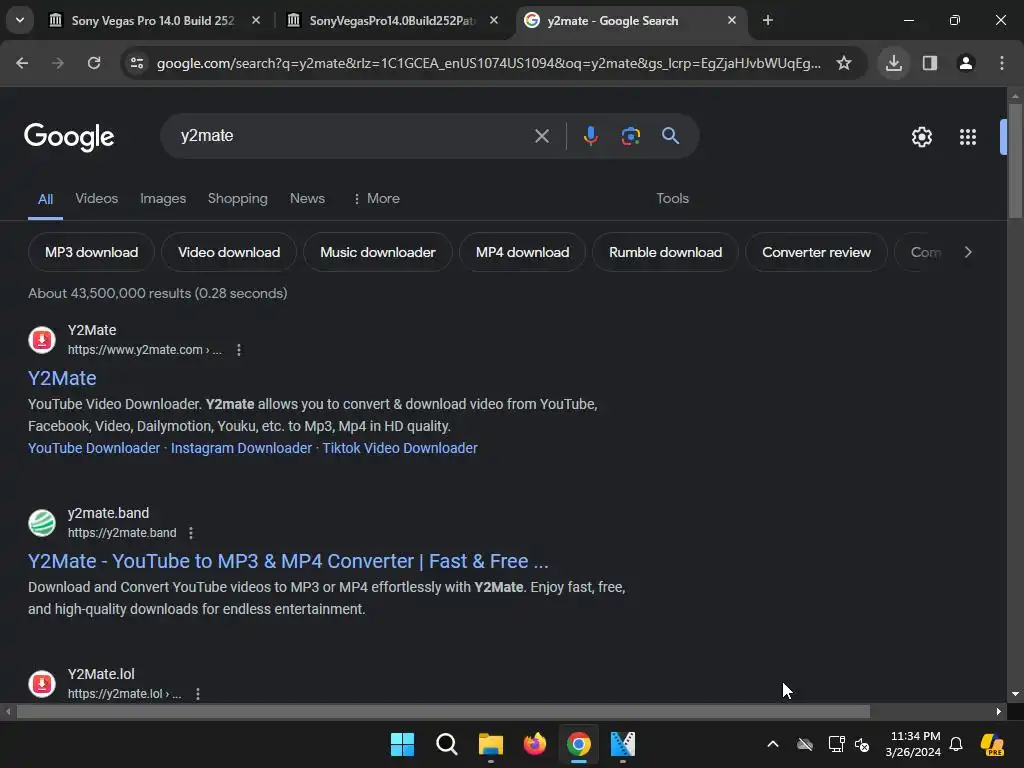Image resolution: width=1024 pixels, height=768 pixels.
Task: Click the address bar URL field
Action: (488, 63)
